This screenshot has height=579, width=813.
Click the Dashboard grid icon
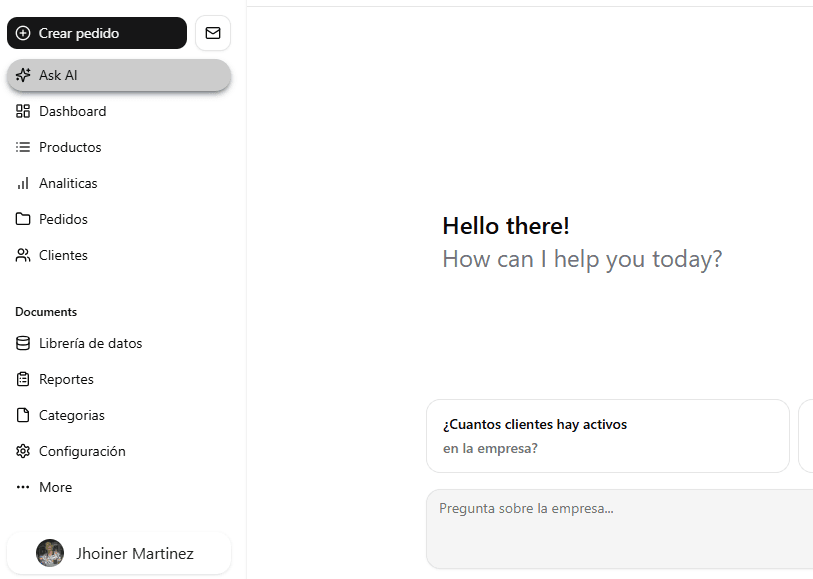[23, 111]
